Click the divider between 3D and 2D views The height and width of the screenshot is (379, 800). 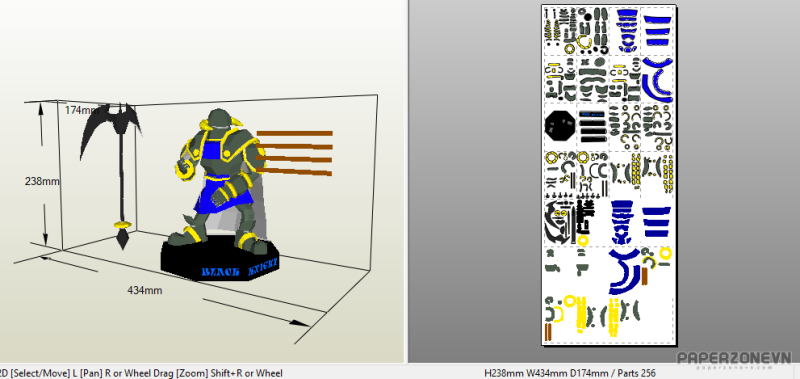point(407,181)
